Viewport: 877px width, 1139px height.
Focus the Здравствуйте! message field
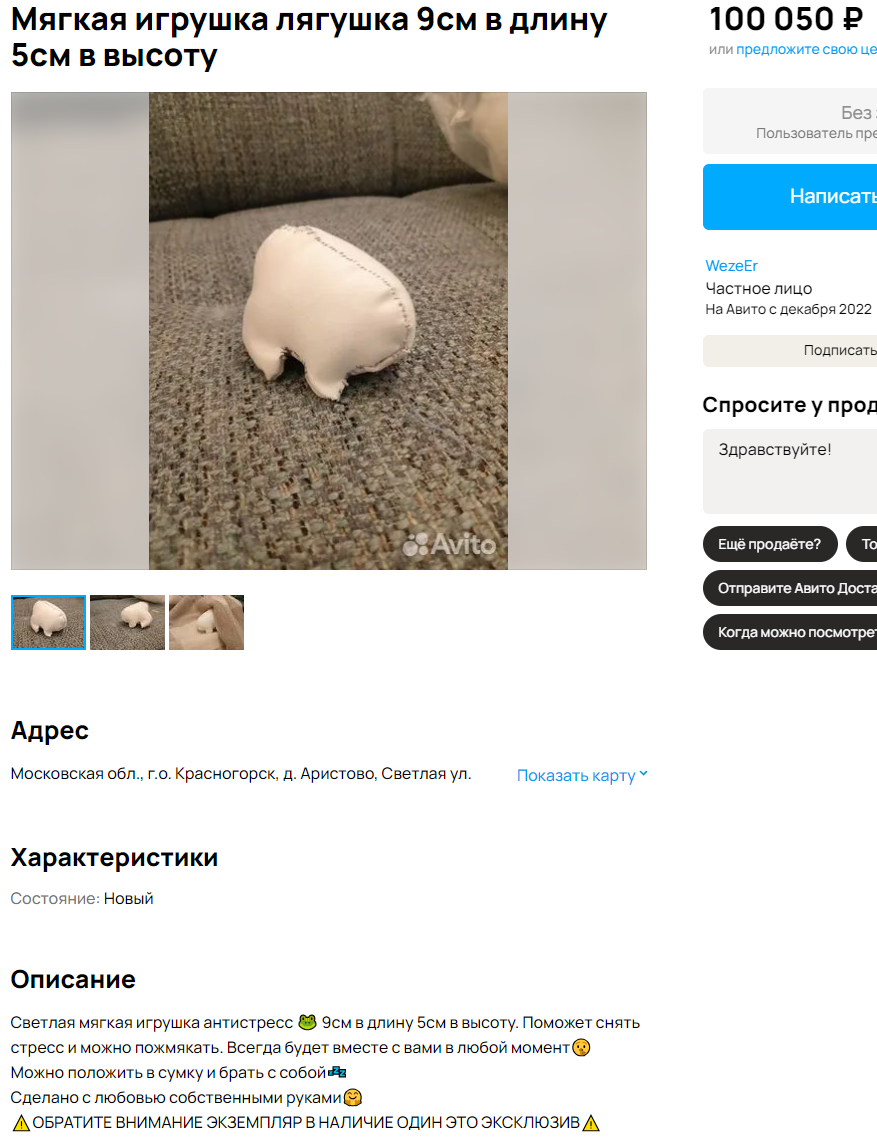coord(790,471)
